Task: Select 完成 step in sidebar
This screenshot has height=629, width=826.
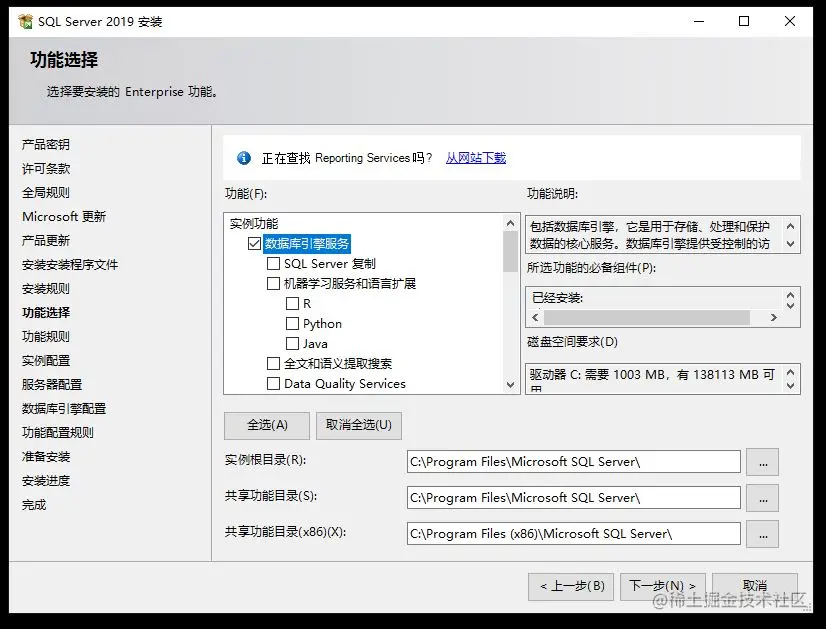Action: click(x=34, y=505)
